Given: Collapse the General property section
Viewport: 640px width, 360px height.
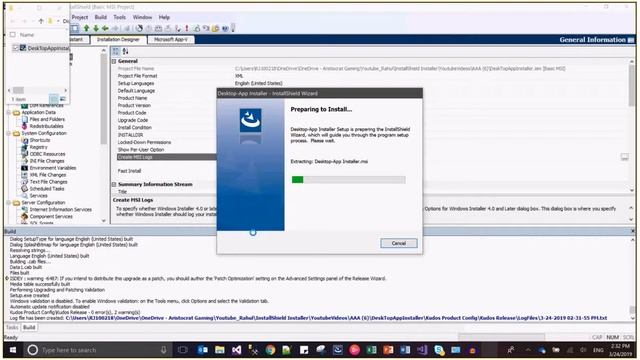Looking at the screenshot, I should [x=115, y=61].
